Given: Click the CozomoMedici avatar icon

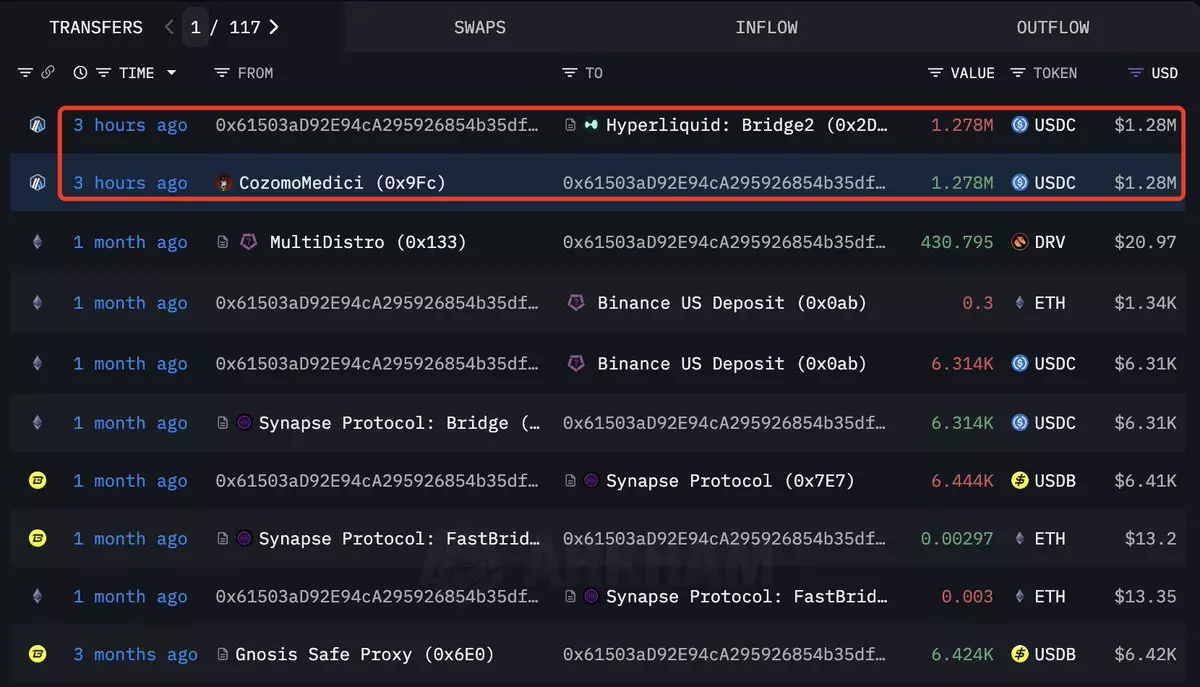Looking at the screenshot, I should [225, 183].
